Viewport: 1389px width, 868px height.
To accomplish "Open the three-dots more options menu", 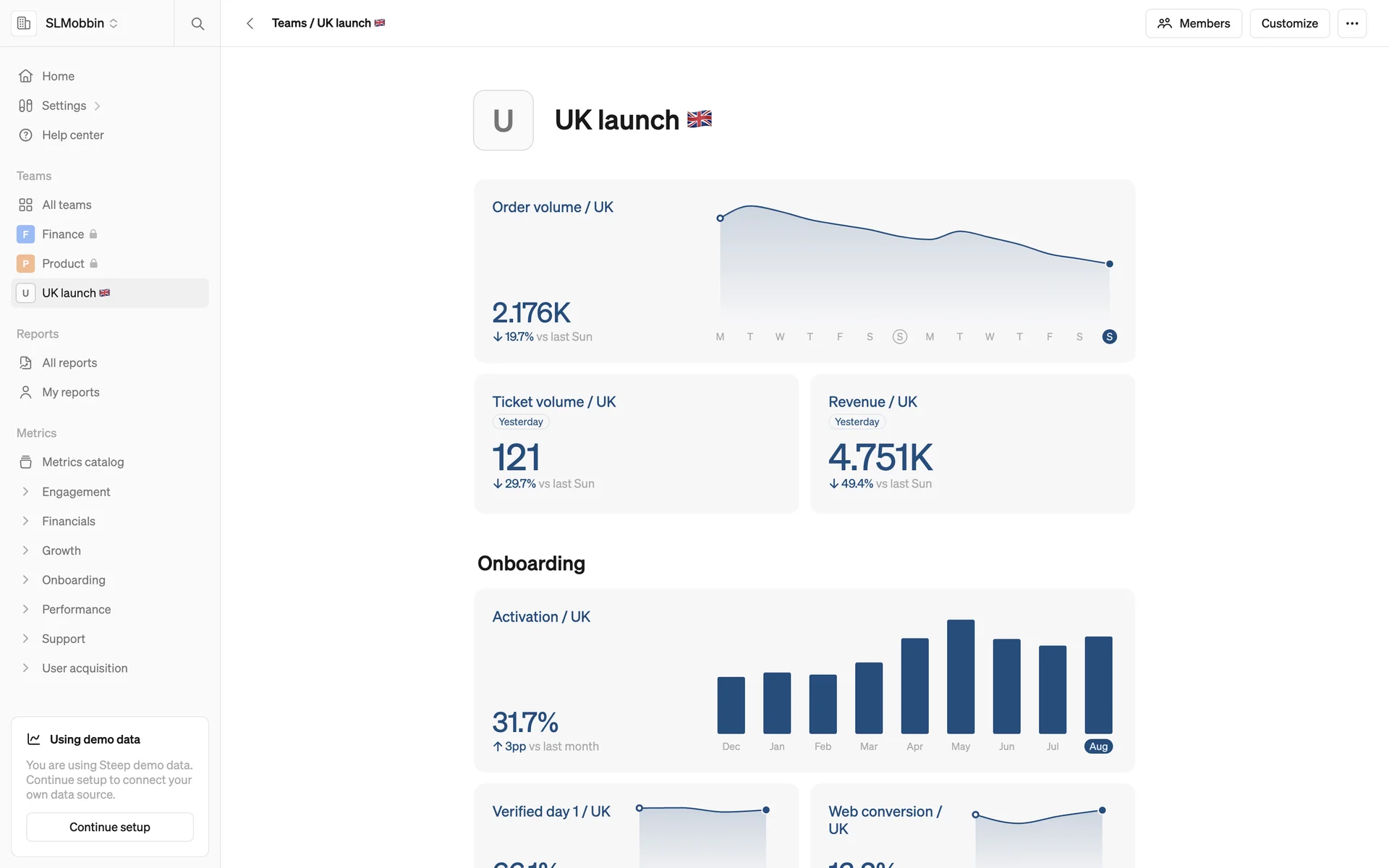I will [x=1351, y=24].
